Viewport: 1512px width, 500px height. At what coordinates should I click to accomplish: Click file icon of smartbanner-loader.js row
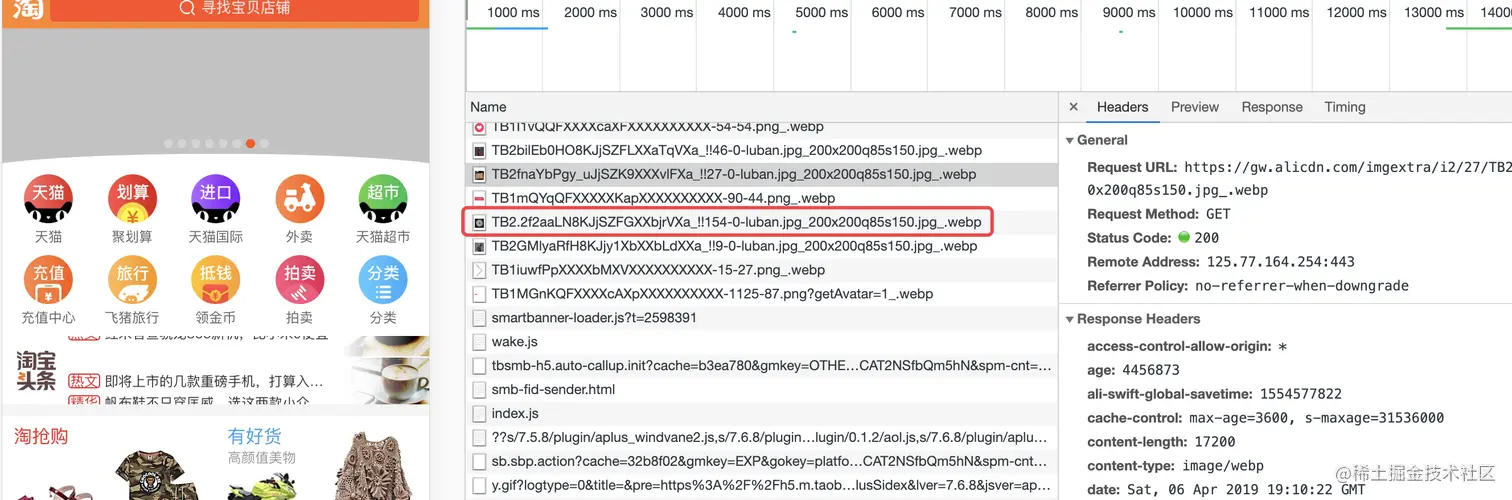click(x=480, y=318)
